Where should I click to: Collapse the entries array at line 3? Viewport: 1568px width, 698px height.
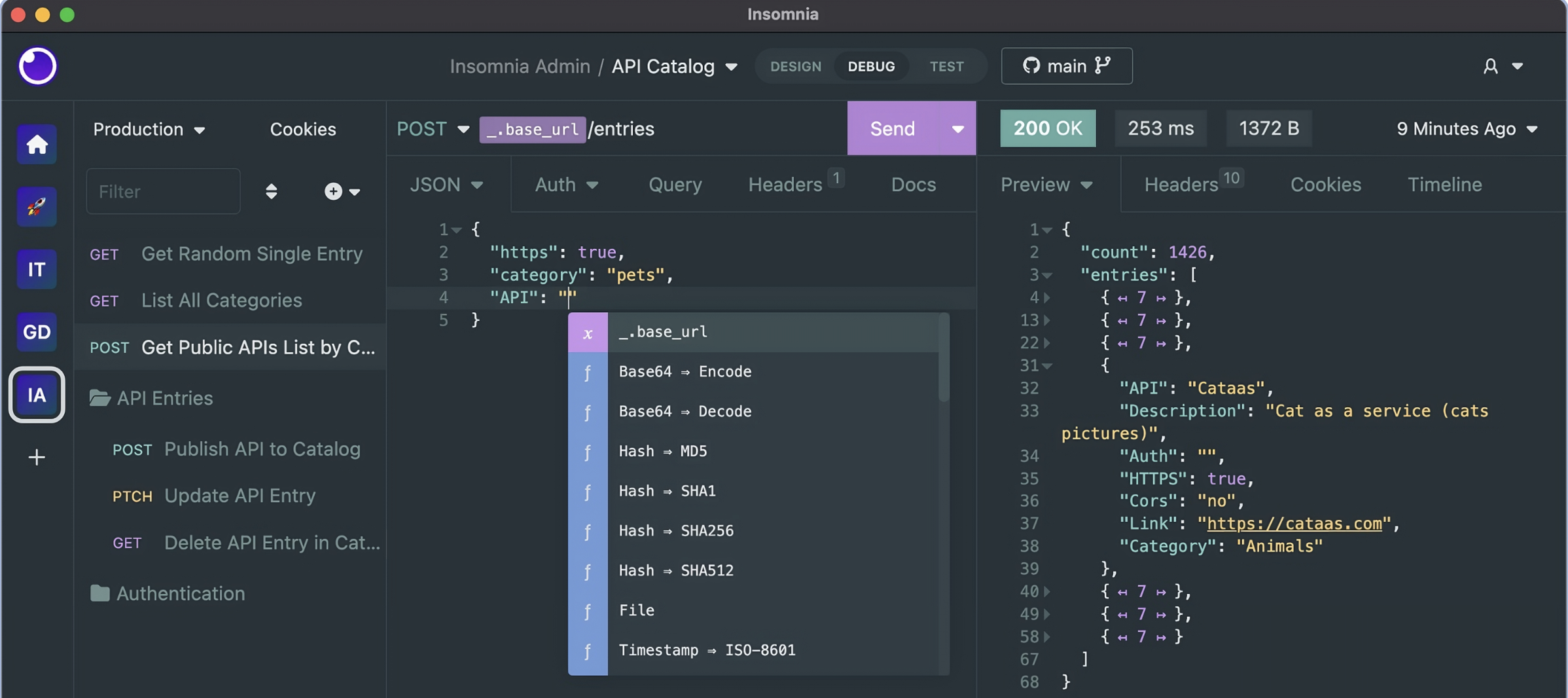[1047, 275]
